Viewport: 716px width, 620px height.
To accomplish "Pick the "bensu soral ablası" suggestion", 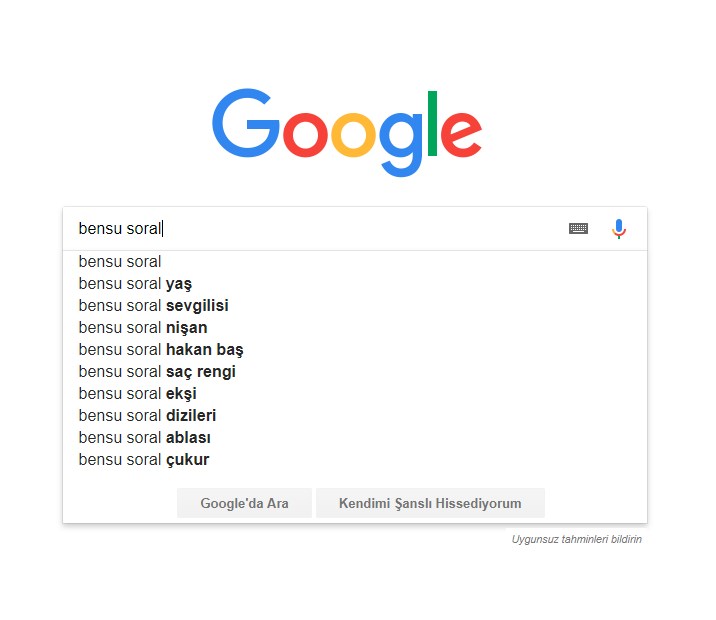I will tap(145, 438).
